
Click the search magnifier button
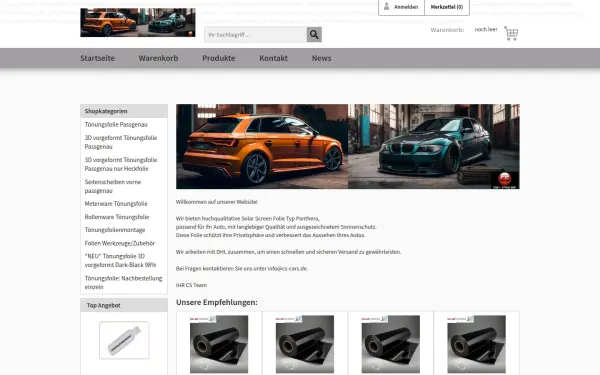pyautogui.click(x=314, y=34)
